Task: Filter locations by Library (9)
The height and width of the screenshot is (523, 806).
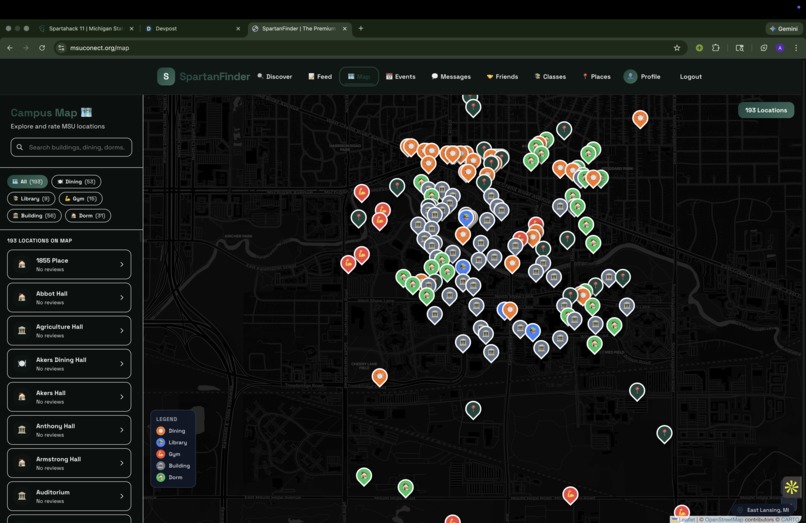Action: (31, 199)
